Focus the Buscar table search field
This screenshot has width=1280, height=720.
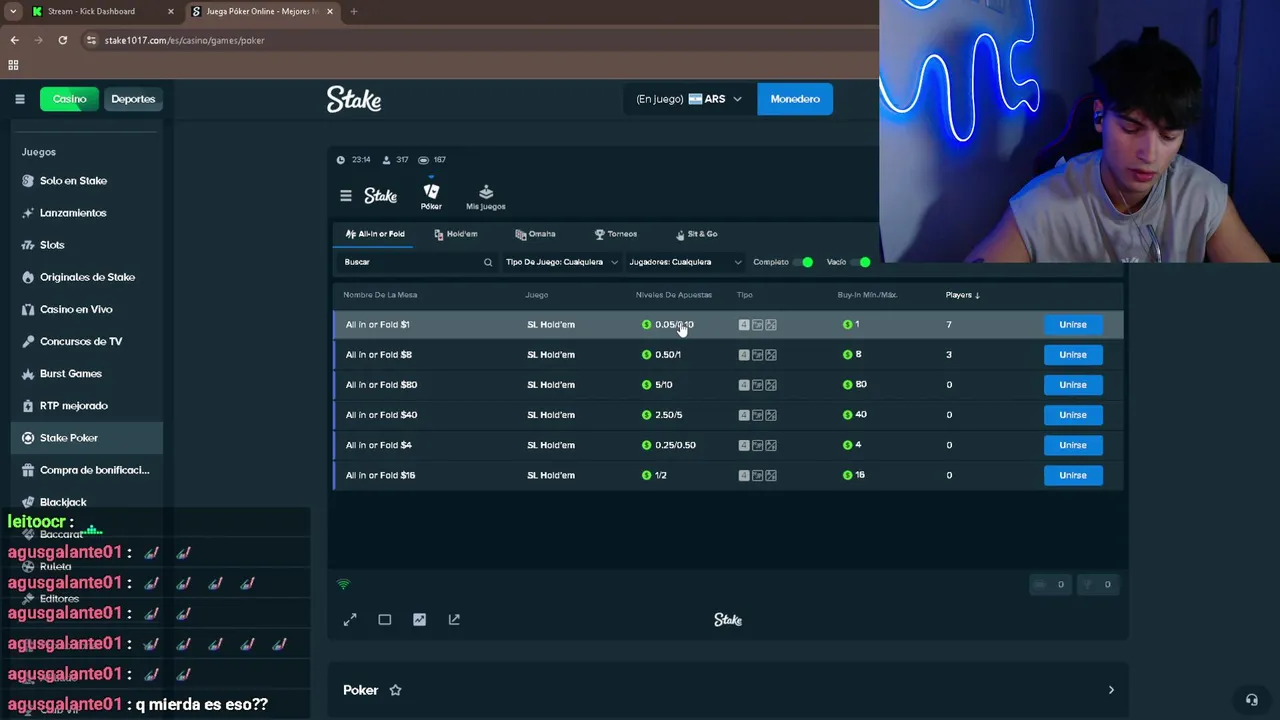(417, 262)
